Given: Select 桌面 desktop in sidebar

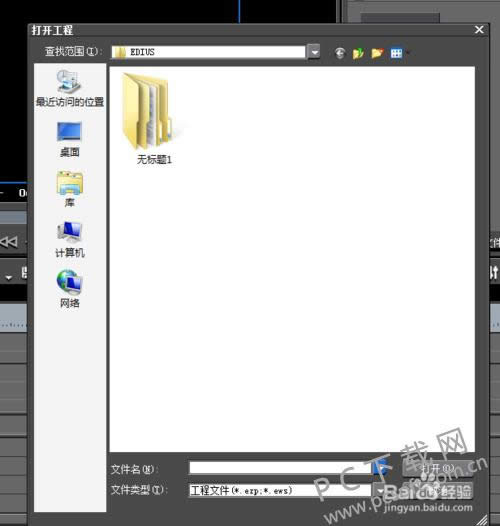Looking at the screenshot, I should click(x=69, y=139).
